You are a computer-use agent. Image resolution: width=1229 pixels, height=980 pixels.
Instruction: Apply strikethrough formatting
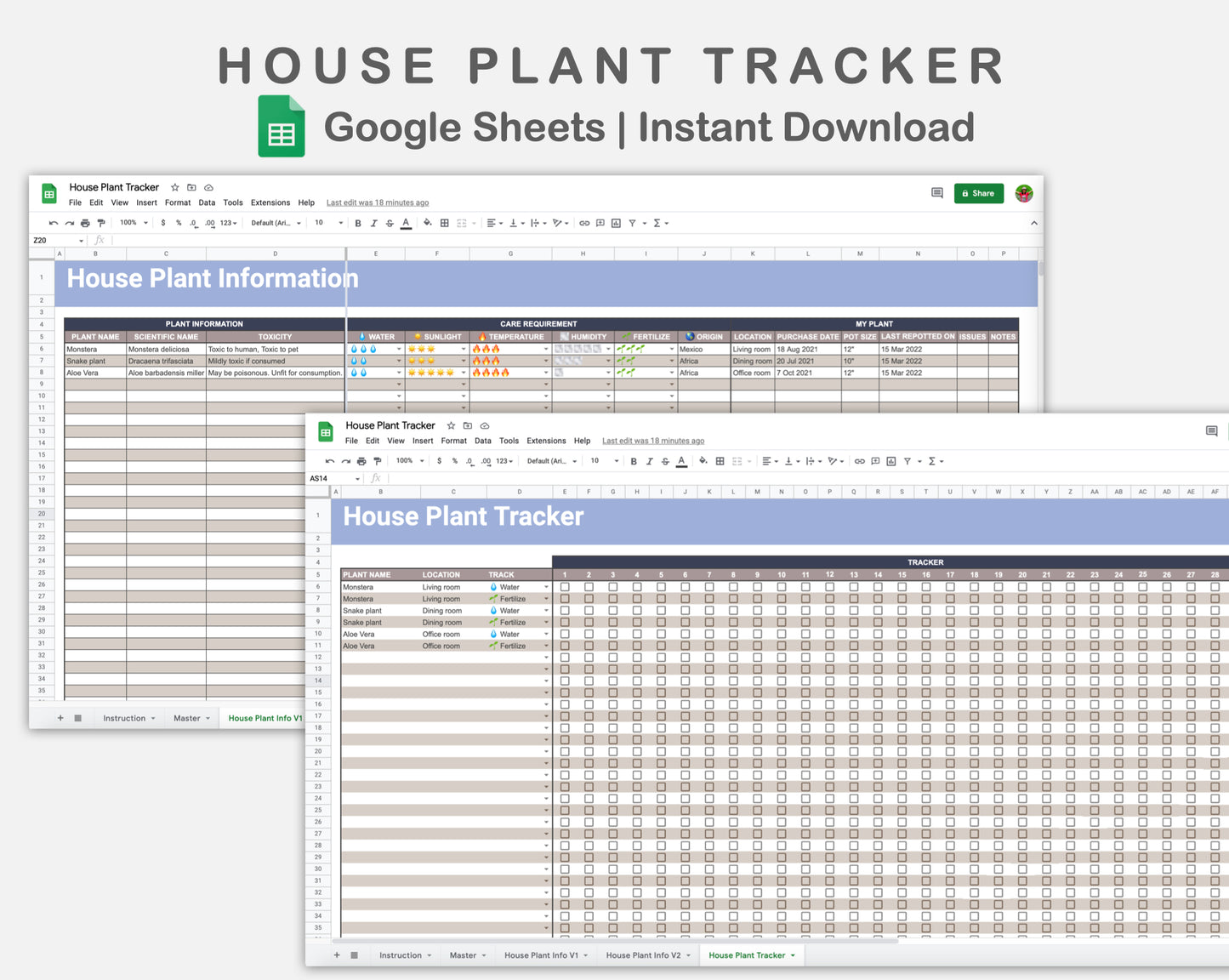click(x=665, y=460)
